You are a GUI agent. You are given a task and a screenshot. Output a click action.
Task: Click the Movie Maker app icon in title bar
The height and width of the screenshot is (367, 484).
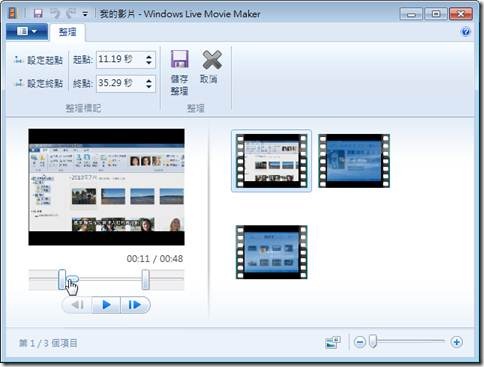pos(12,13)
